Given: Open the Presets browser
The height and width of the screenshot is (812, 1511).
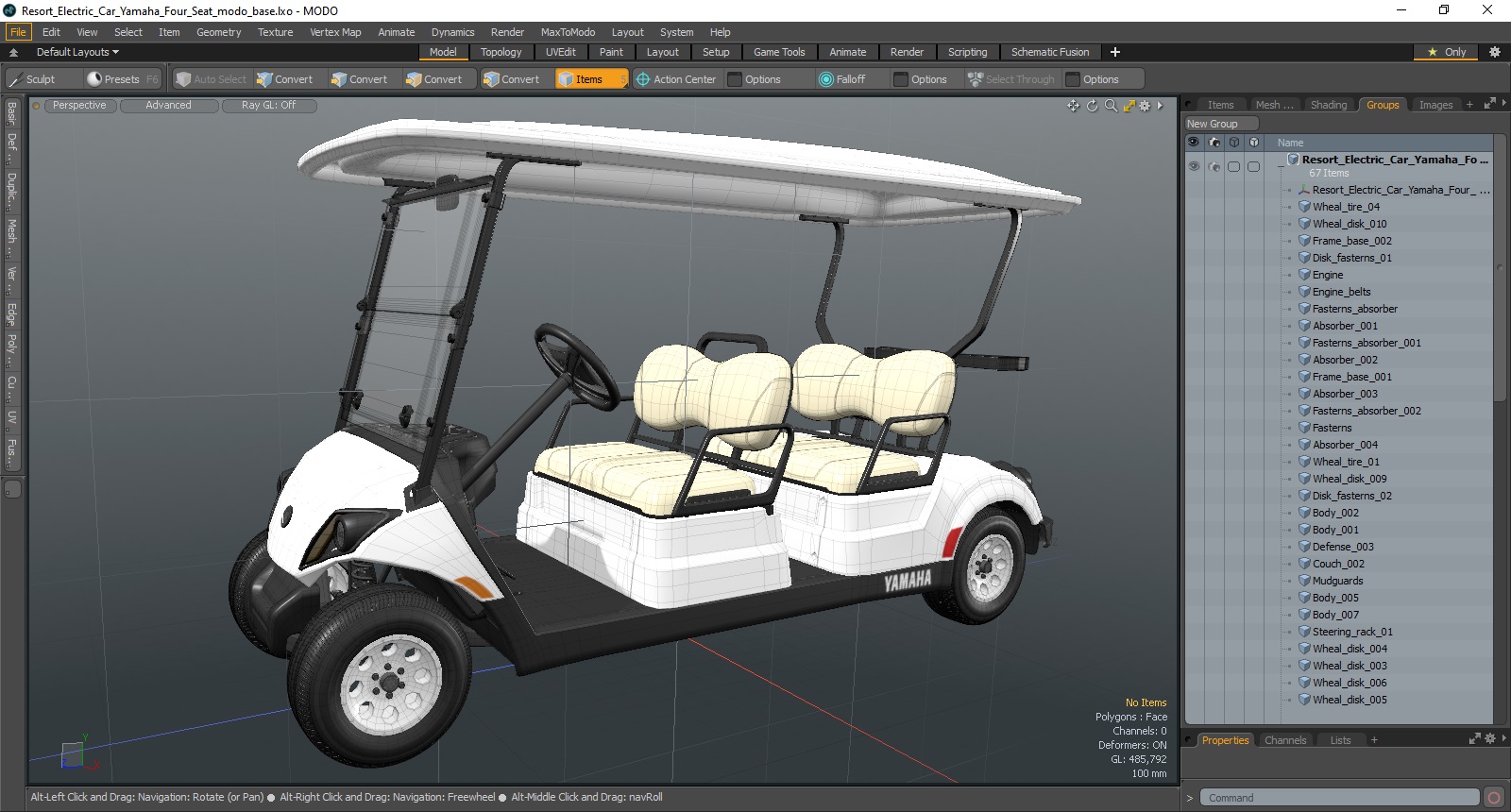Looking at the screenshot, I should pos(122,79).
